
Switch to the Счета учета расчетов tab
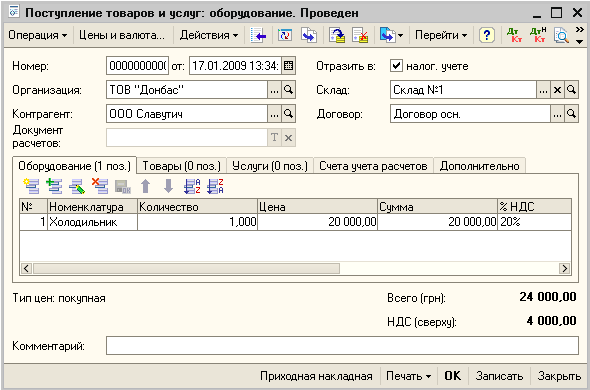[373, 166]
